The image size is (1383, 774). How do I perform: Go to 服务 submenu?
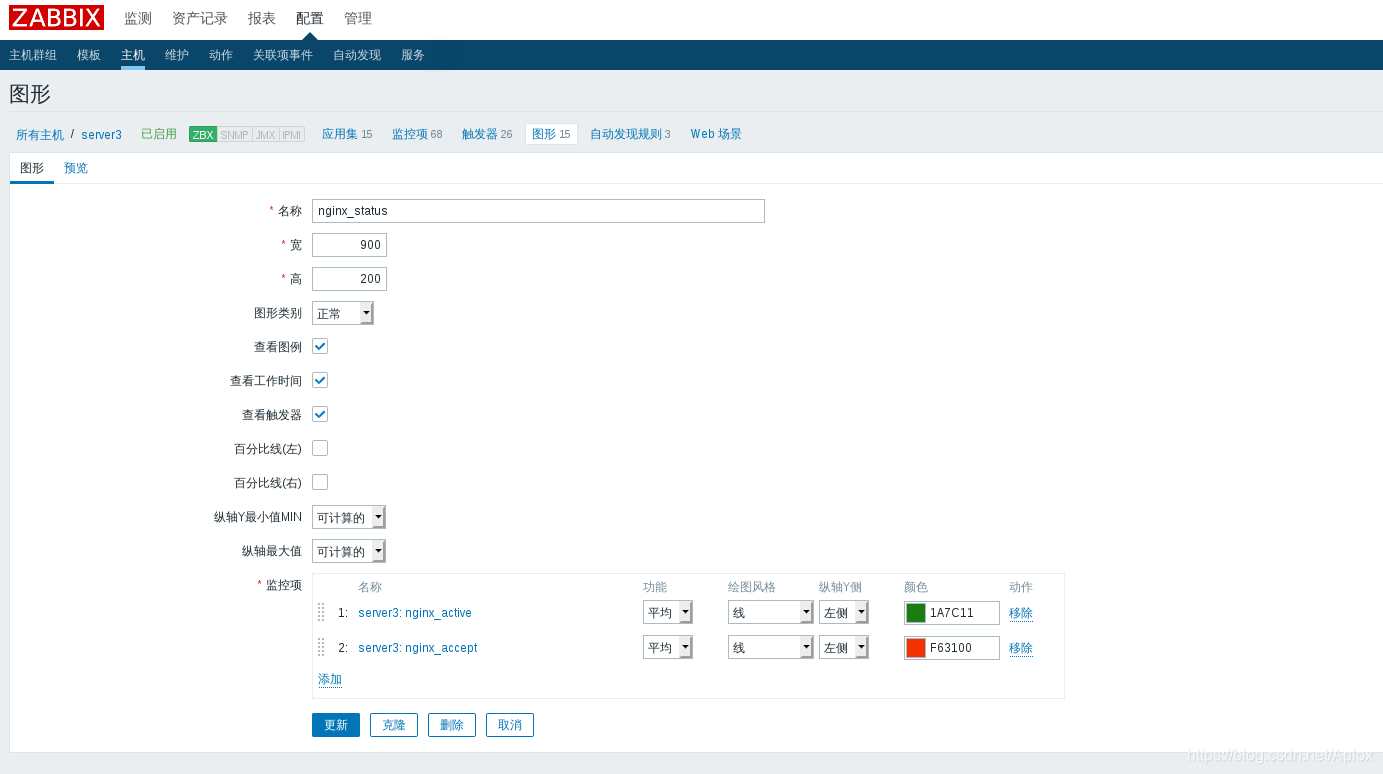tap(413, 55)
